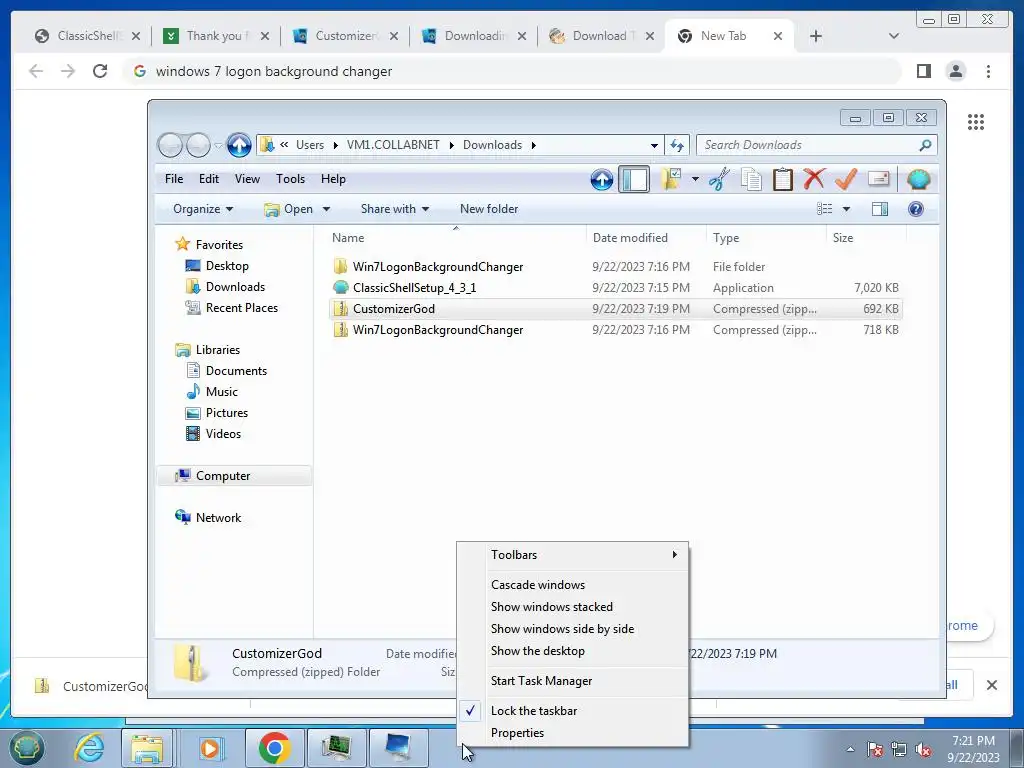Viewport: 1024px width, 768px height.
Task: Open Chrome side panel icon
Action: click(x=923, y=71)
